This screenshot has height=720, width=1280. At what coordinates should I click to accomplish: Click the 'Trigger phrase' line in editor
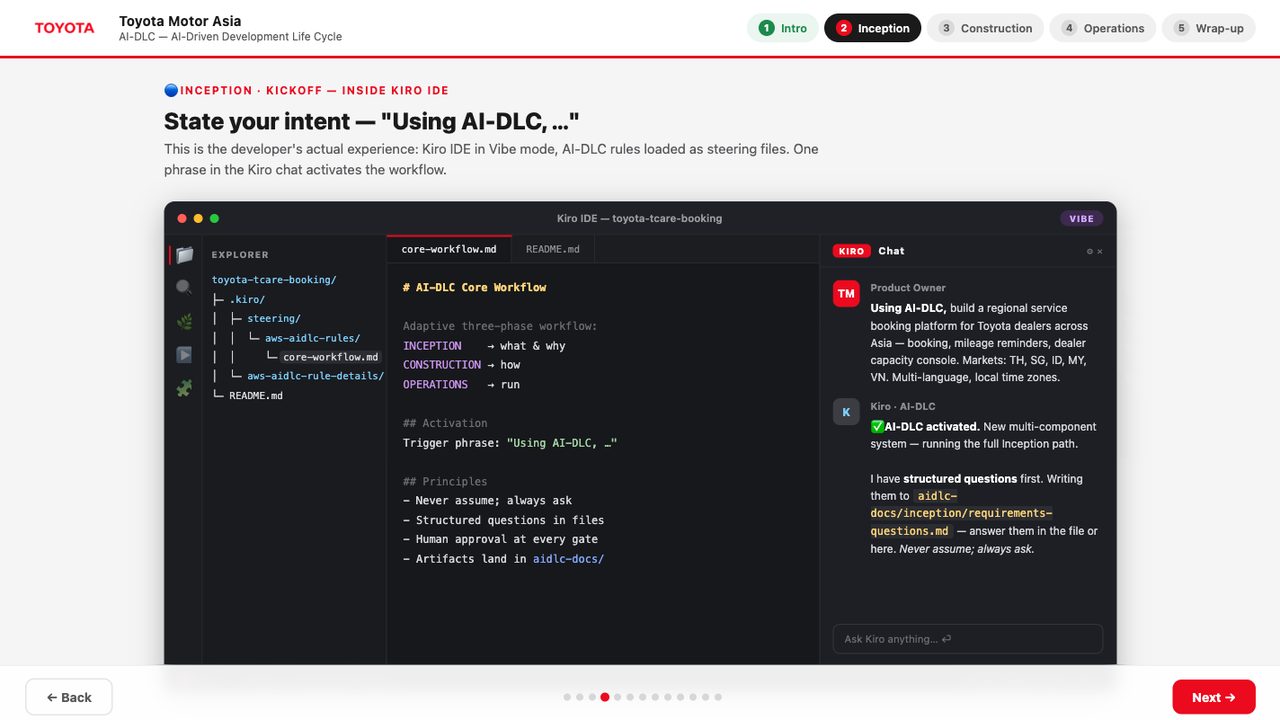pyautogui.click(x=510, y=443)
